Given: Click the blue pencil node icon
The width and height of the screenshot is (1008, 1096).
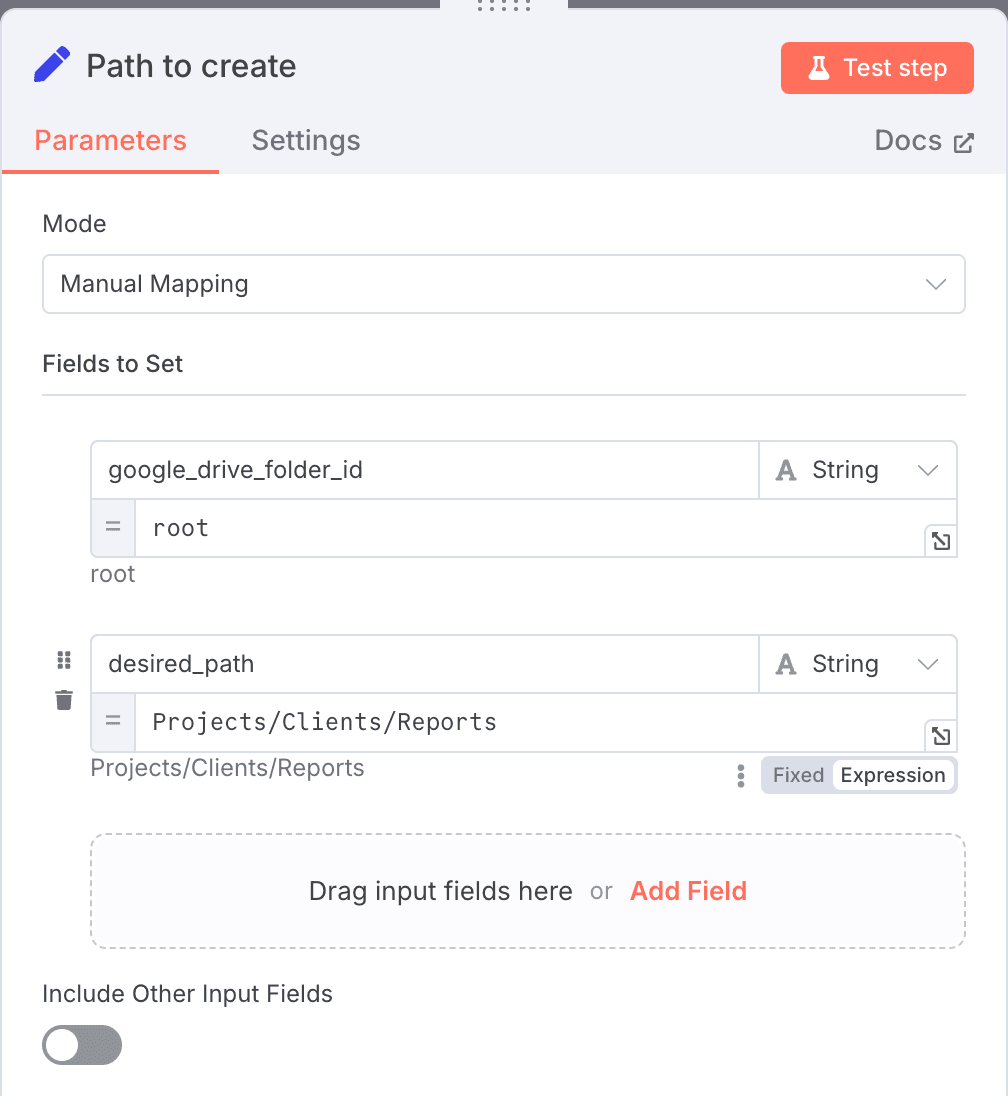Looking at the screenshot, I should [x=52, y=65].
